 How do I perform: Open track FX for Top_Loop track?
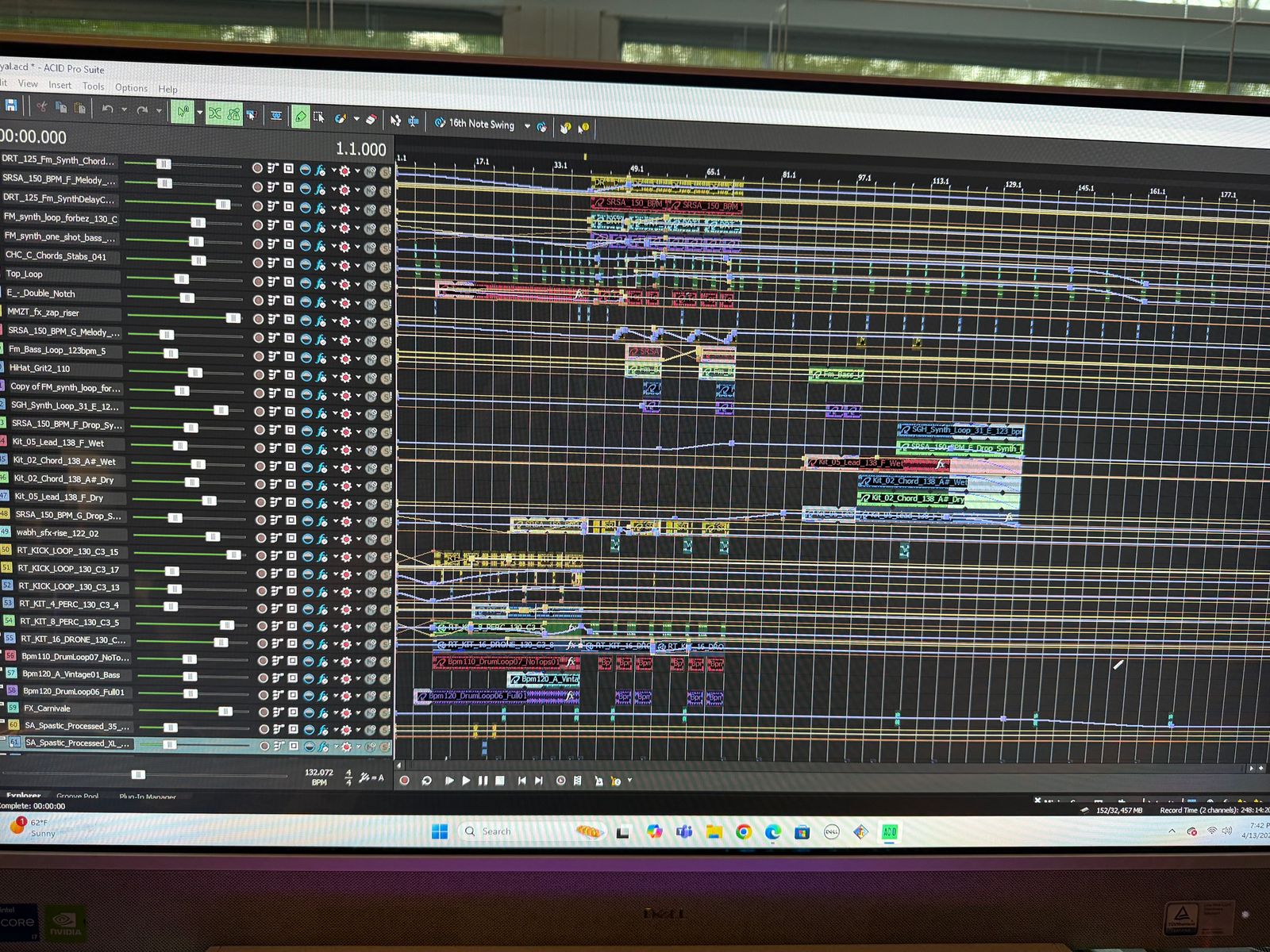point(320,283)
